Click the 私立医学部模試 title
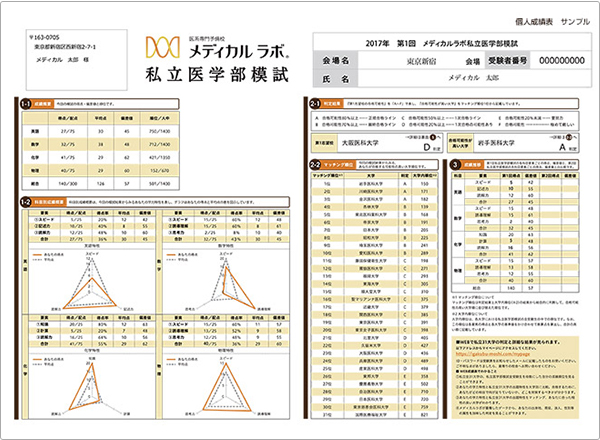Image resolution: width=600 pixels, height=440 pixels. click(x=218, y=72)
